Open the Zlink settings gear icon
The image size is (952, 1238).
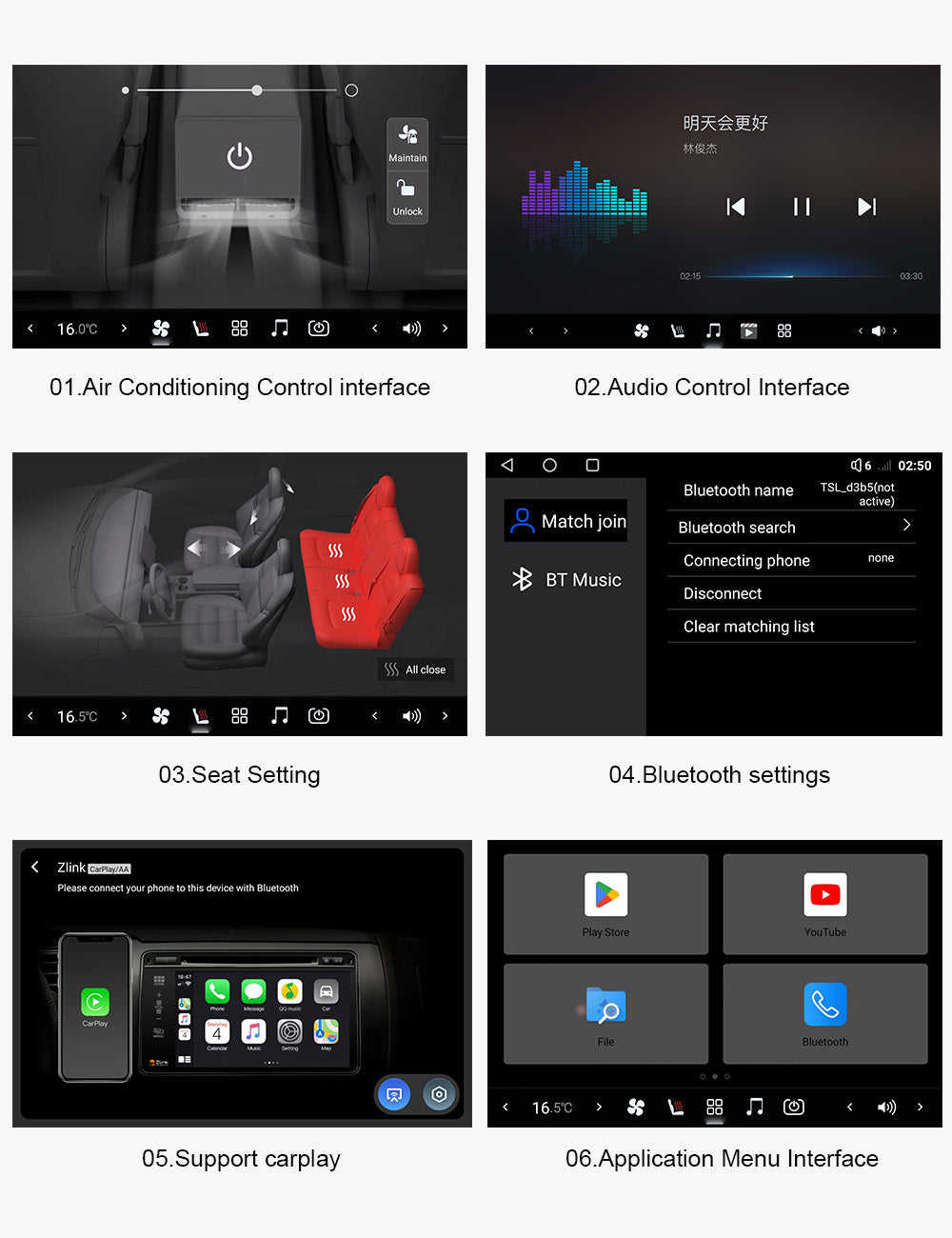[x=439, y=1094]
